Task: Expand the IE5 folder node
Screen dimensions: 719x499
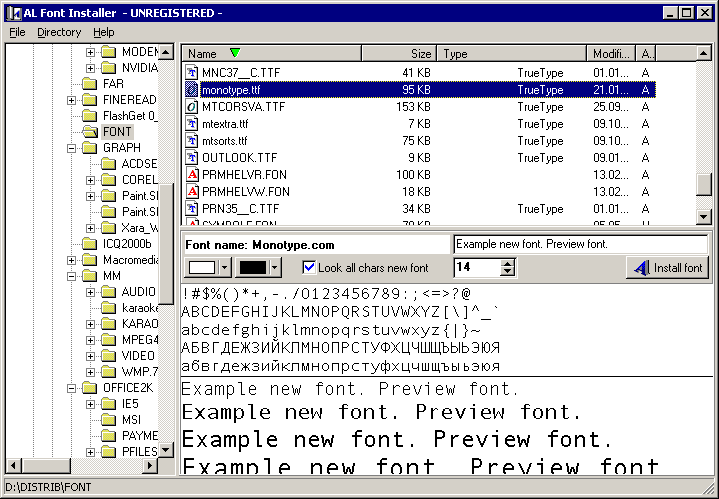Action: [x=90, y=405]
